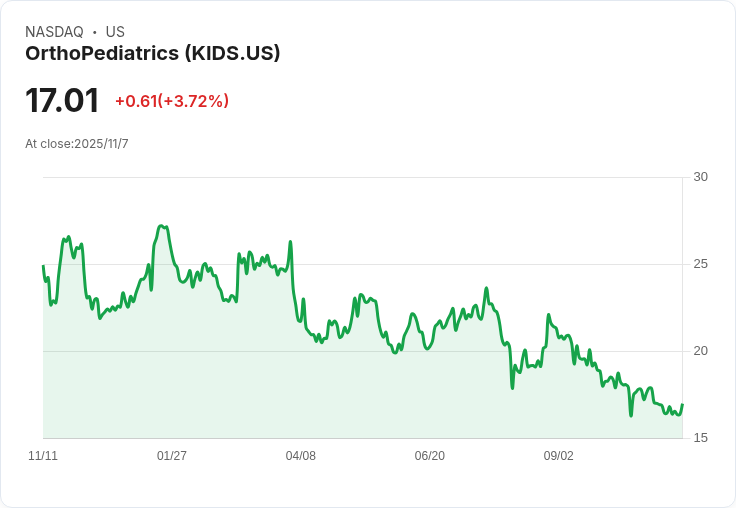This screenshot has width=736, height=508.
Task: Click the NASDAQ exchange label
Action: (x=54, y=32)
